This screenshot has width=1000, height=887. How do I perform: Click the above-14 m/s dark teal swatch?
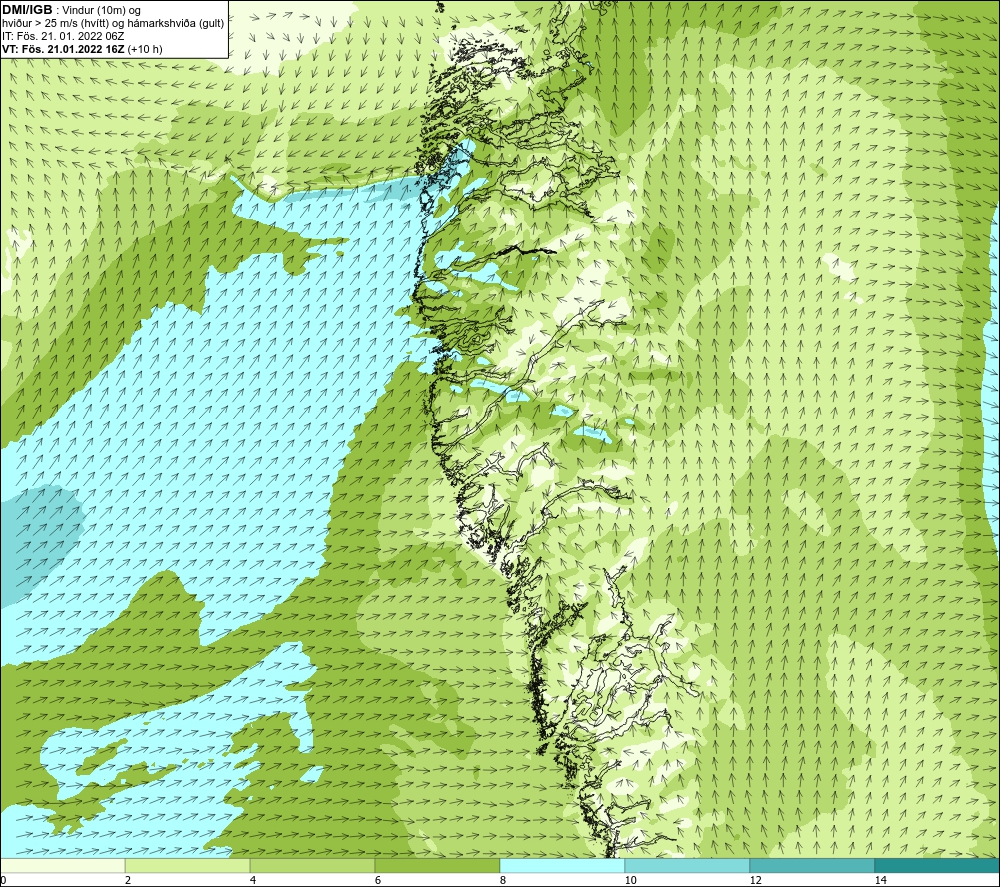(x=938, y=865)
